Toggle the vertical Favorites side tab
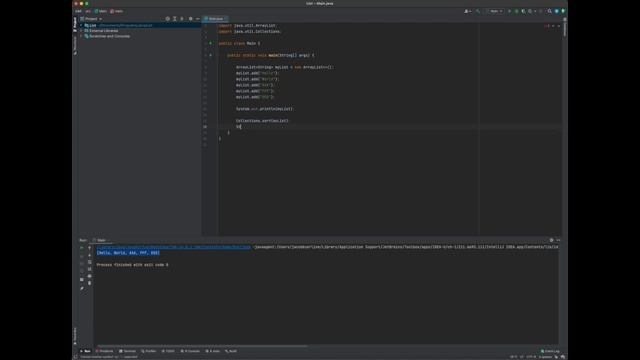 [x=75, y=336]
